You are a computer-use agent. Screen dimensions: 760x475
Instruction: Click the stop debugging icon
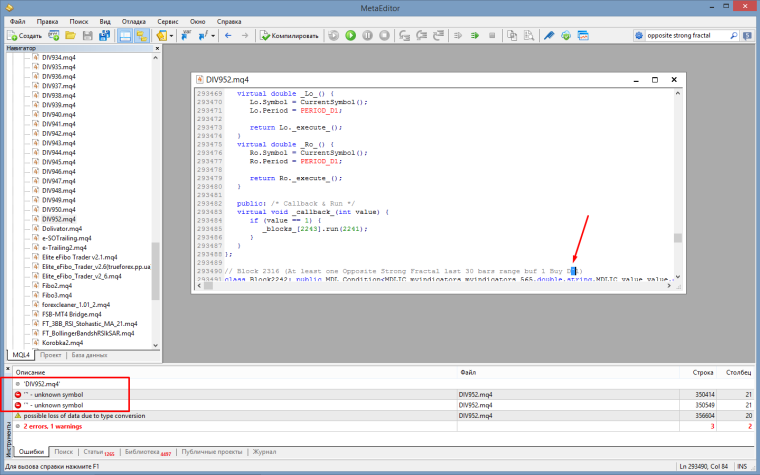pyautogui.click(x=384, y=35)
